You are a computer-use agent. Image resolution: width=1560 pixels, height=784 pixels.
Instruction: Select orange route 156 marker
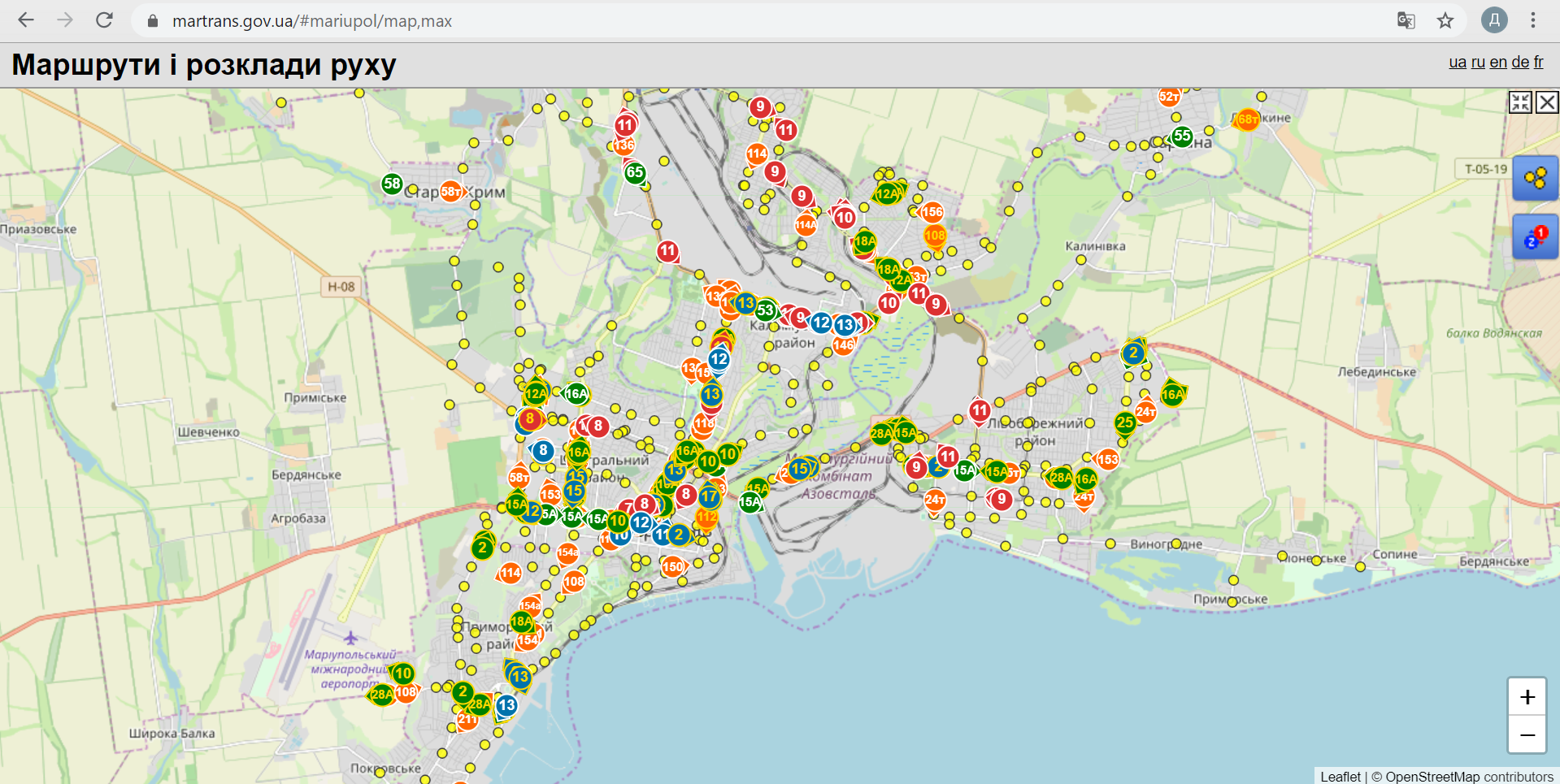(932, 213)
